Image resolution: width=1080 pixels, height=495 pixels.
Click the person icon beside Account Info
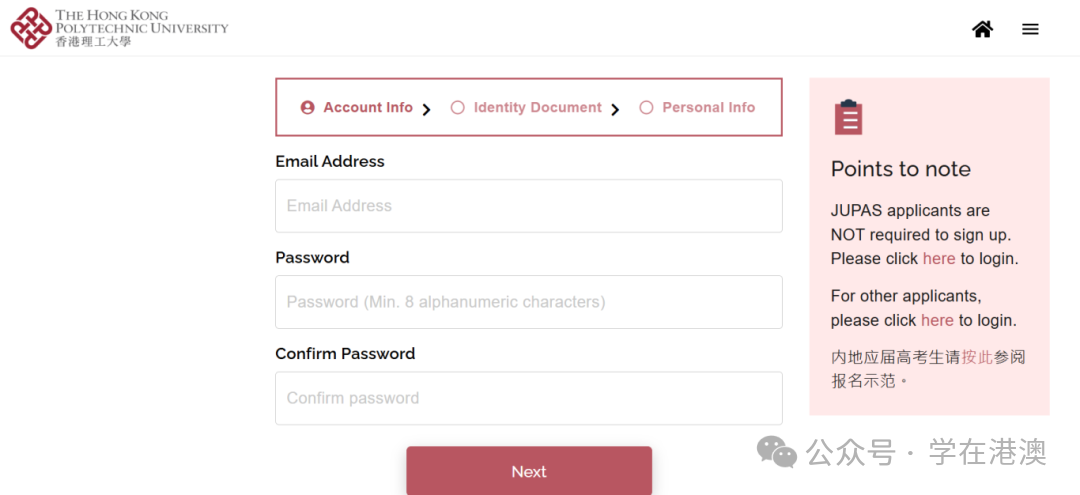tap(308, 108)
